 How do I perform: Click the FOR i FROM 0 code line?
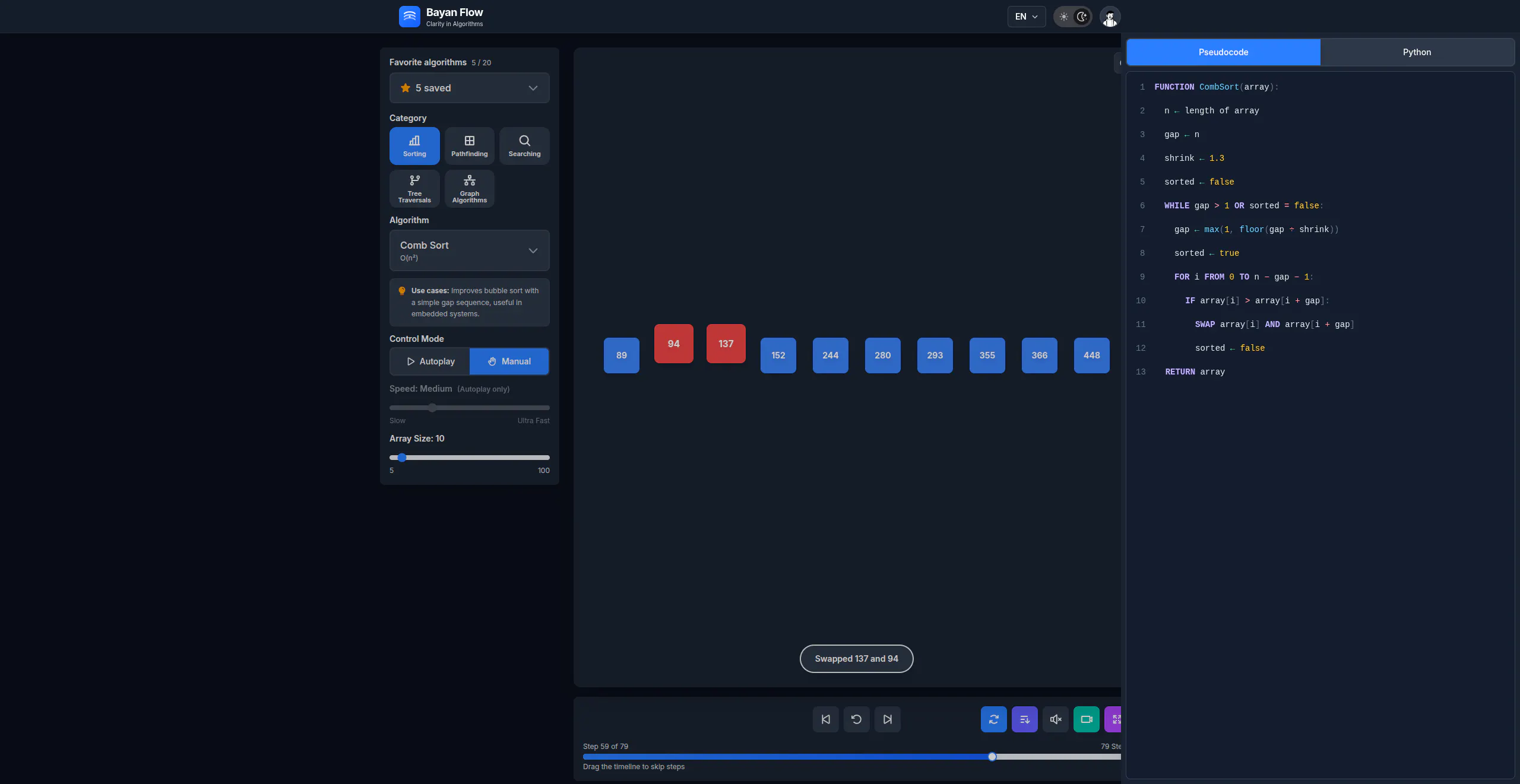coord(1243,277)
